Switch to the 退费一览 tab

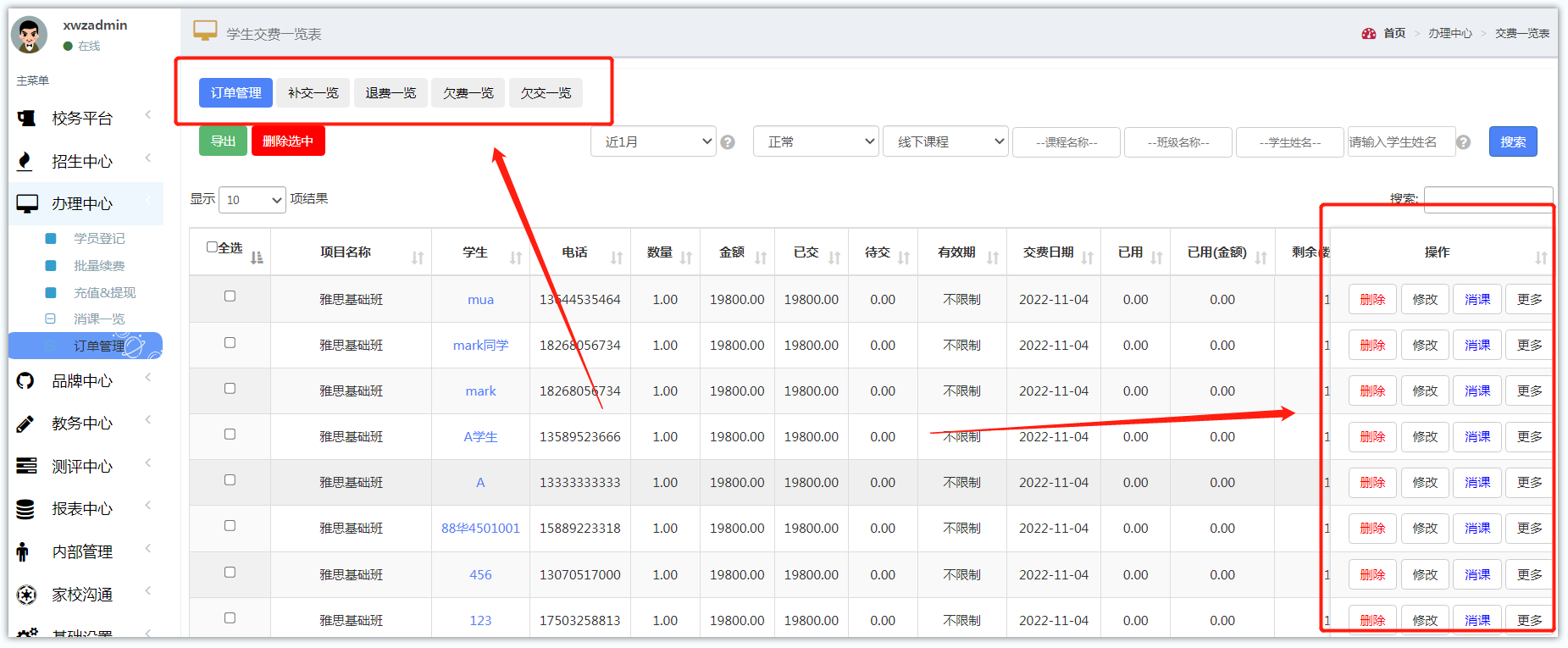pos(391,93)
